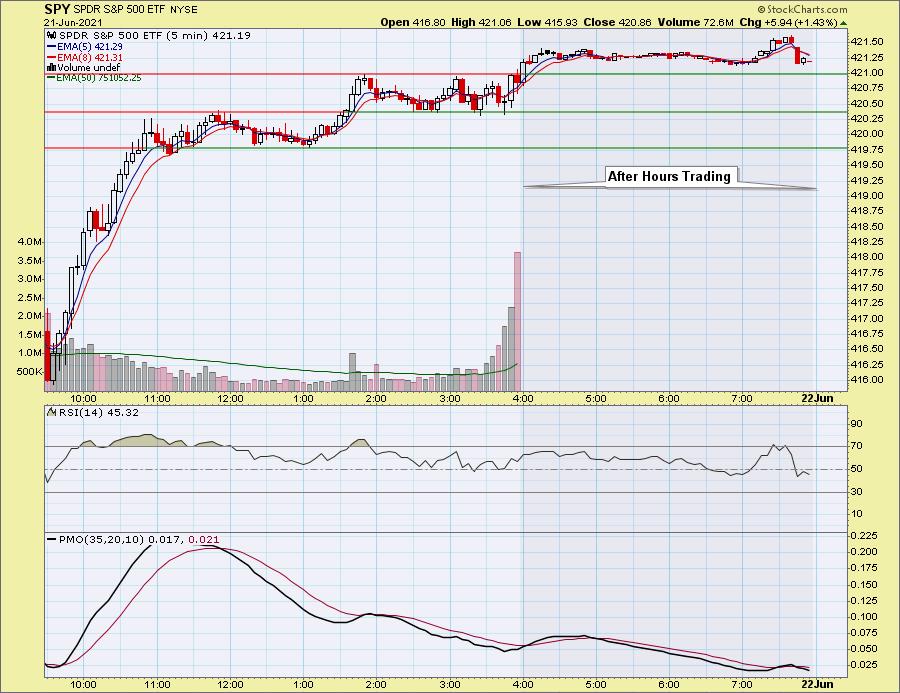Click the 421.50 price axis label
900x693 pixels.
click(867, 42)
